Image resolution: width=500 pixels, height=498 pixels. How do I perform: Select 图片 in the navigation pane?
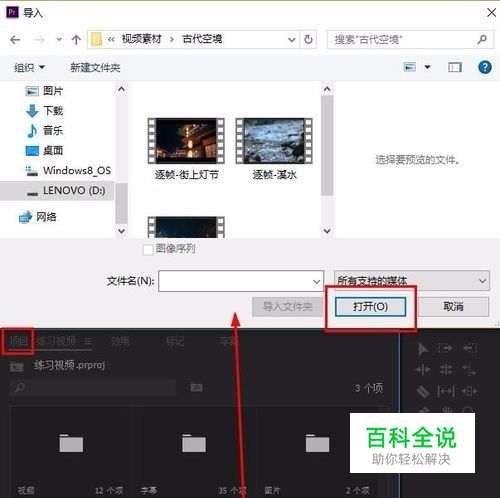click(x=53, y=91)
